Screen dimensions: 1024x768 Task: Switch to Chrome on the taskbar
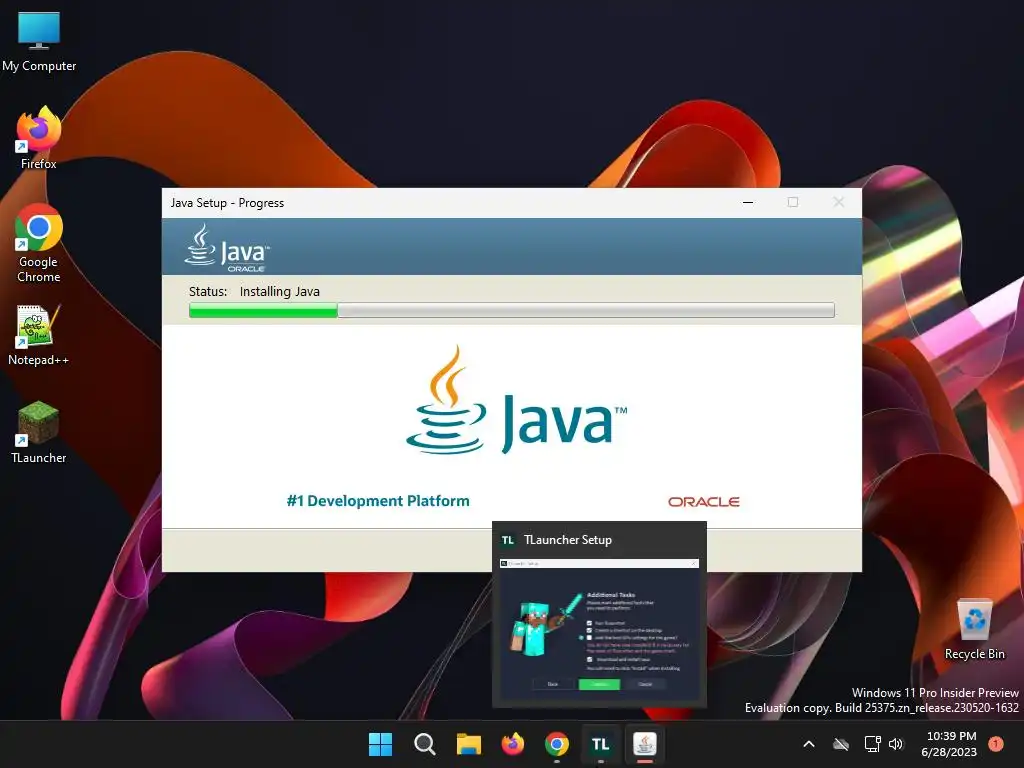tap(557, 744)
